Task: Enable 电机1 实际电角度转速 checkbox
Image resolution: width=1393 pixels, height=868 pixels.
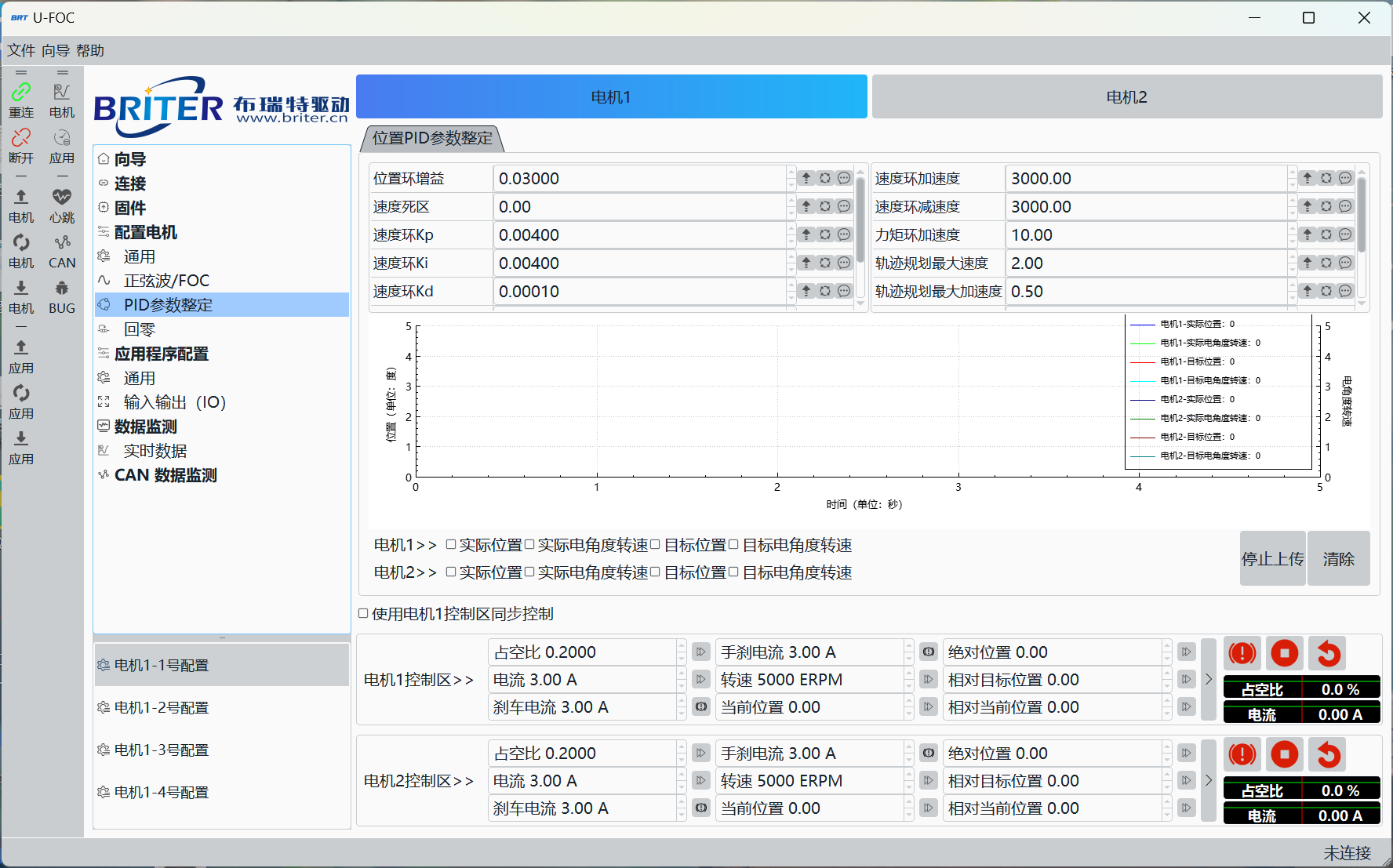Action: [x=529, y=544]
